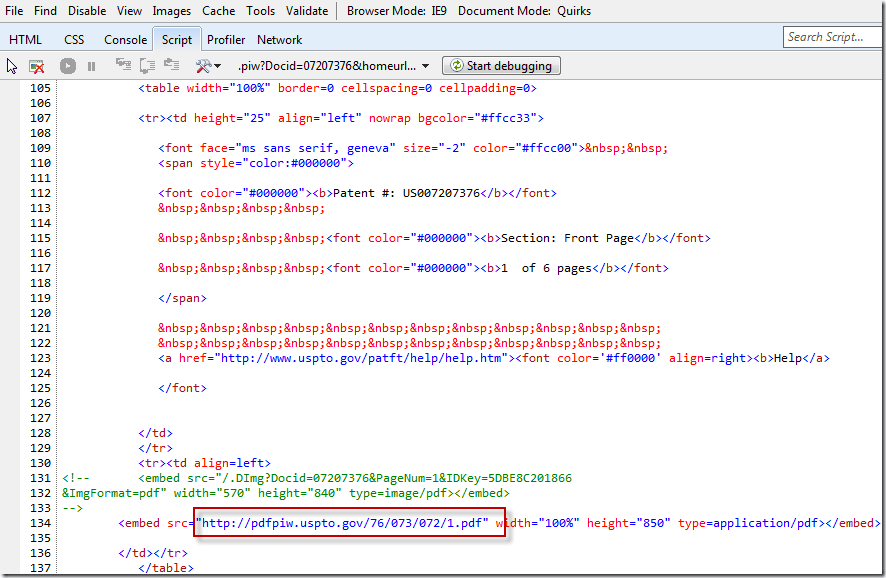
Task: Click 'Patent #: US007207376' text on line 112
Action: (406, 193)
